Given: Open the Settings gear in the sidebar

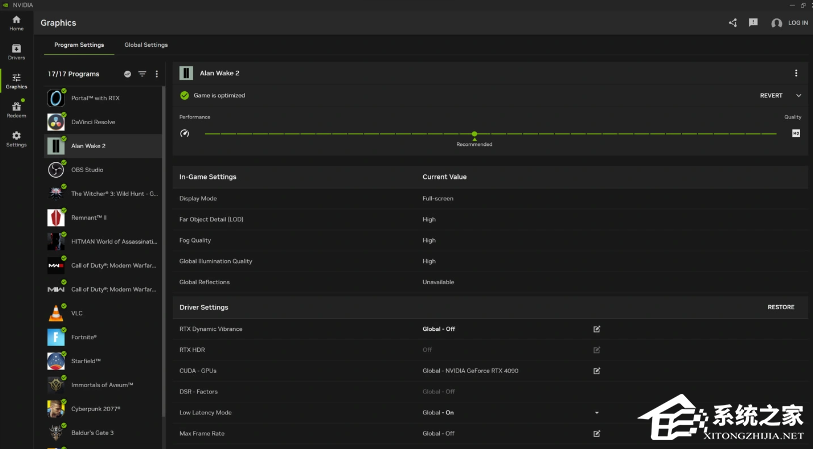Looking at the screenshot, I should (16, 138).
